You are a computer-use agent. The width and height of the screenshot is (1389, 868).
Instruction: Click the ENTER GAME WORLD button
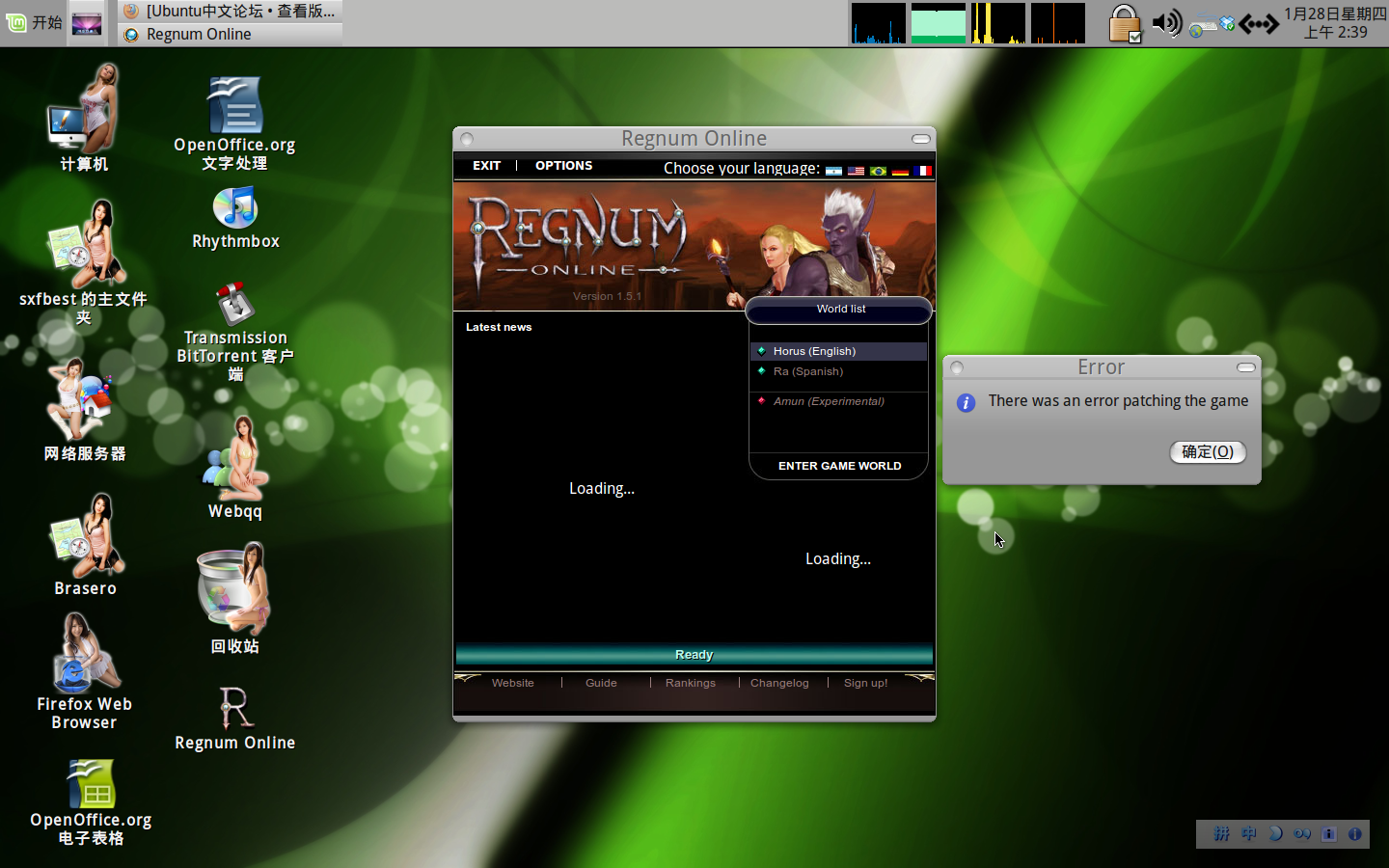click(x=839, y=466)
